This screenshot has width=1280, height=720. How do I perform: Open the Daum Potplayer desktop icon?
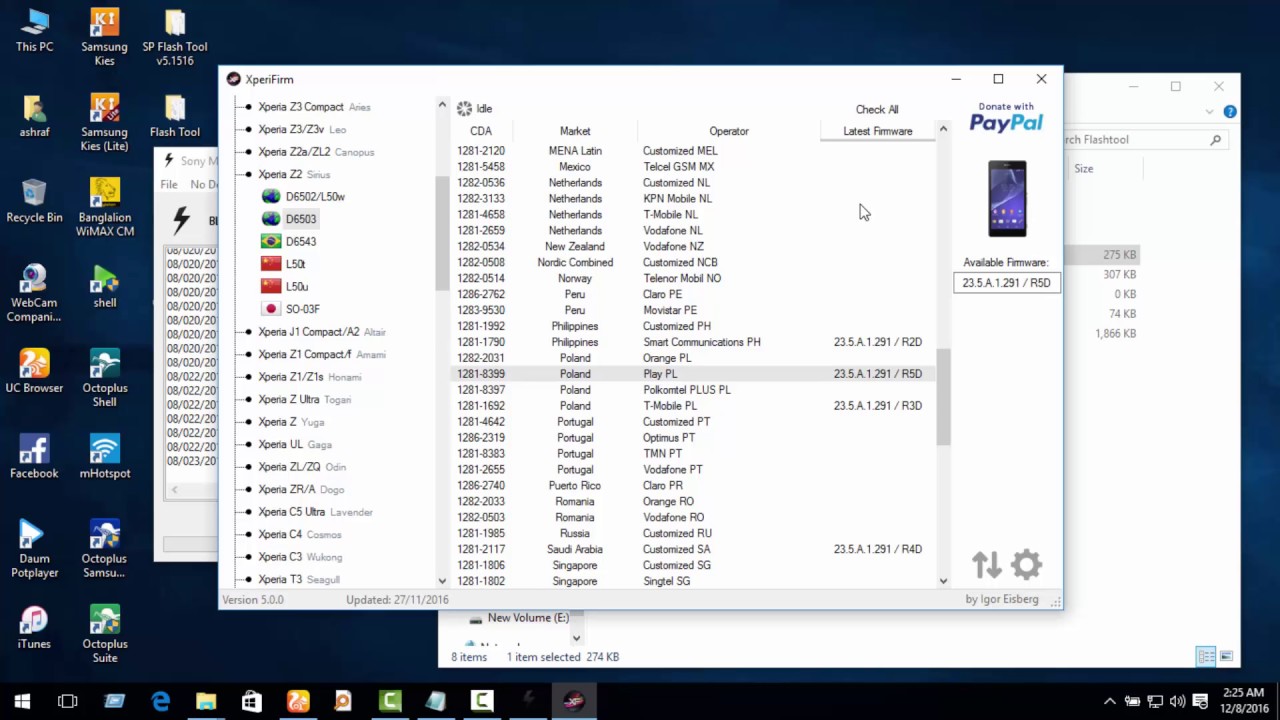coord(34,549)
